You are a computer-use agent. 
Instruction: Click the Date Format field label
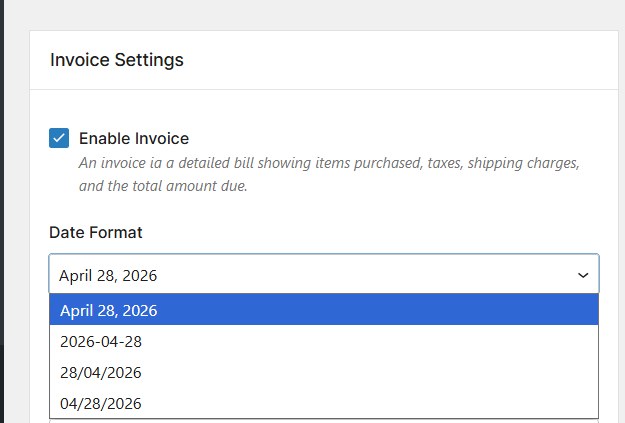(x=96, y=232)
